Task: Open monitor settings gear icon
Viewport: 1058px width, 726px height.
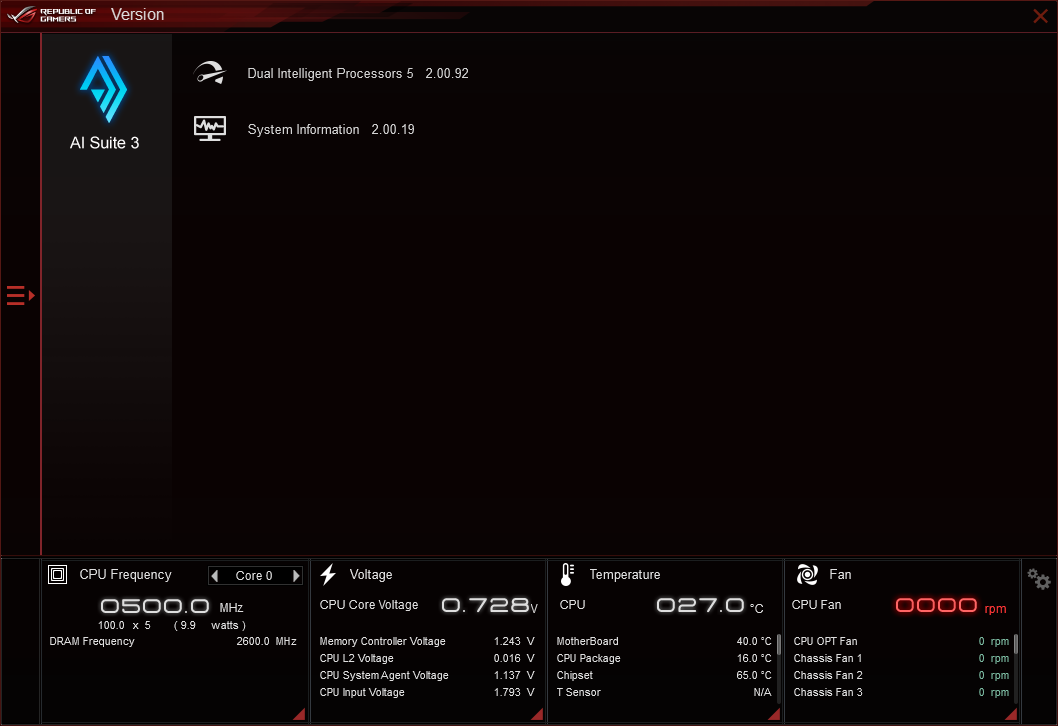Action: tap(1039, 579)
